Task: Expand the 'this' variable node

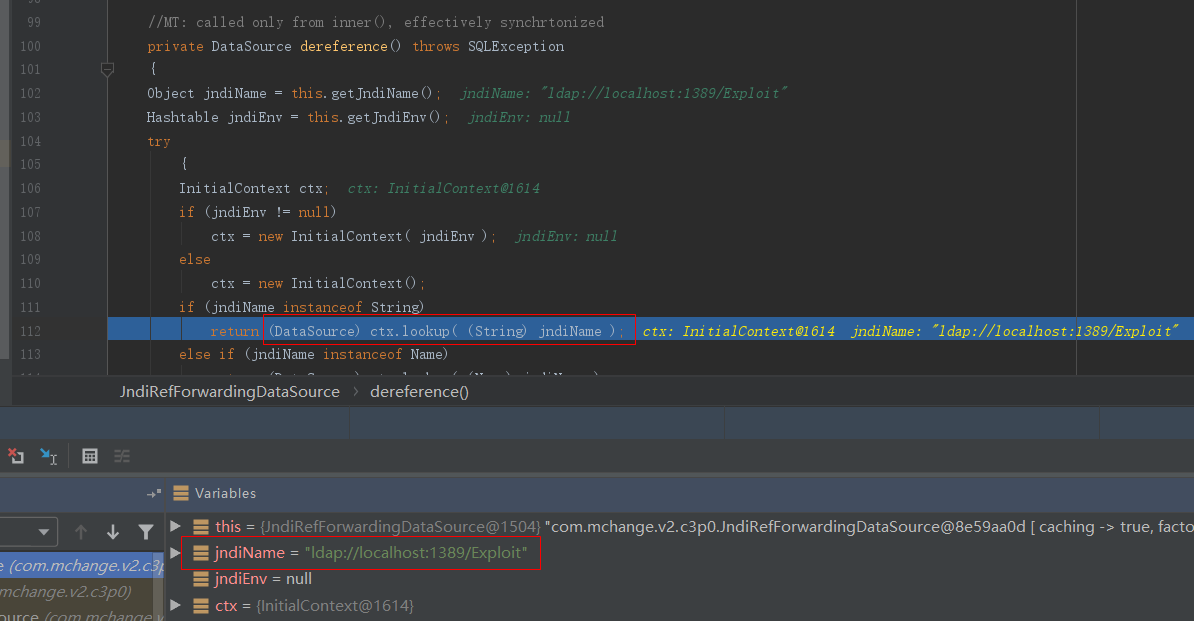Action: pyautogui.click(x=176, y=526)
